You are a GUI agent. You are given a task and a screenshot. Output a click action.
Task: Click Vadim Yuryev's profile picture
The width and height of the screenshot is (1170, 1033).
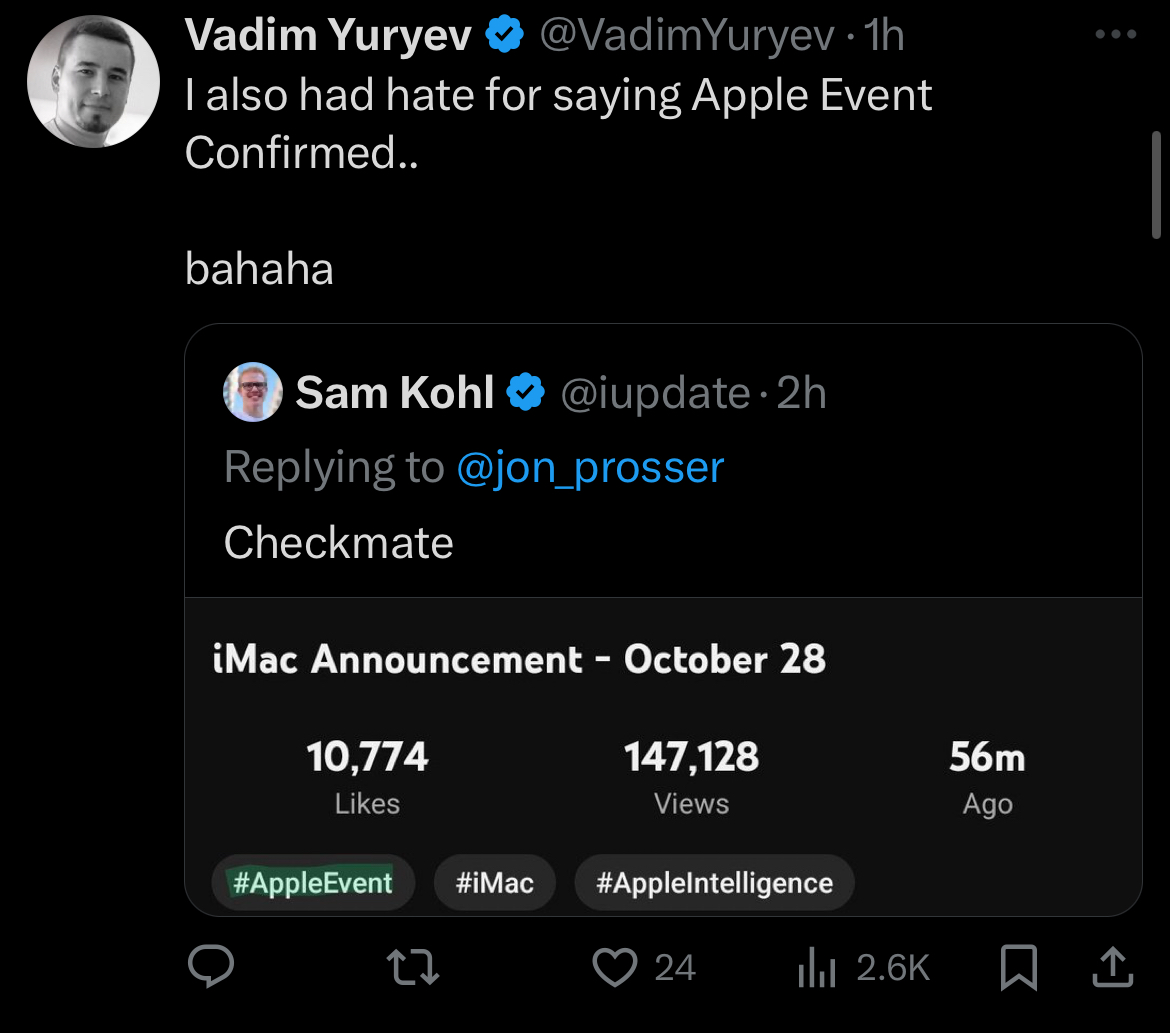point(94,82)
